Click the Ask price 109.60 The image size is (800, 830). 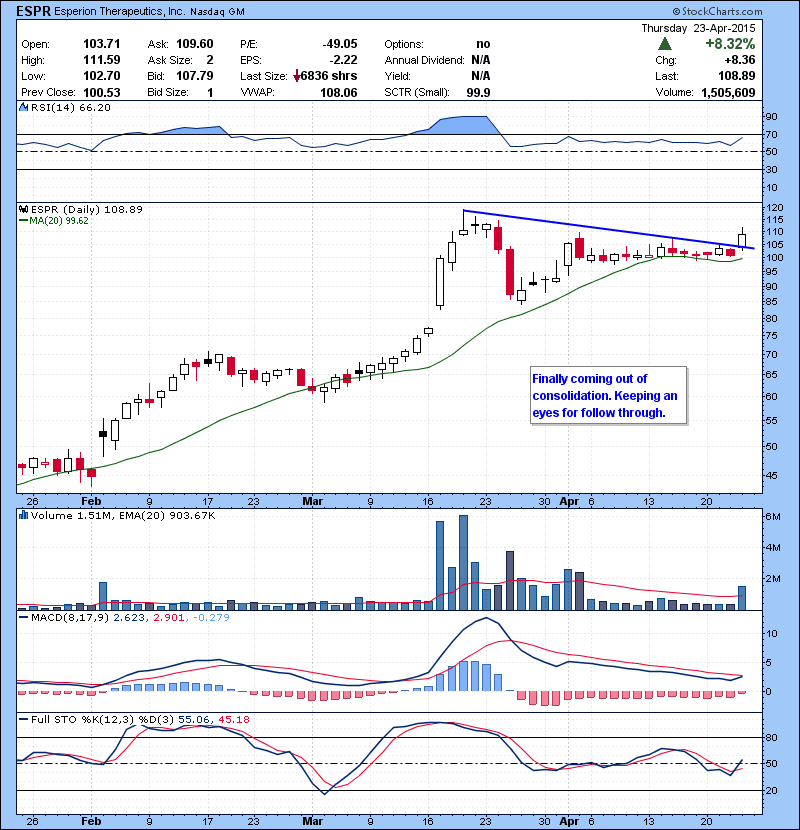(x=195, y=44)
